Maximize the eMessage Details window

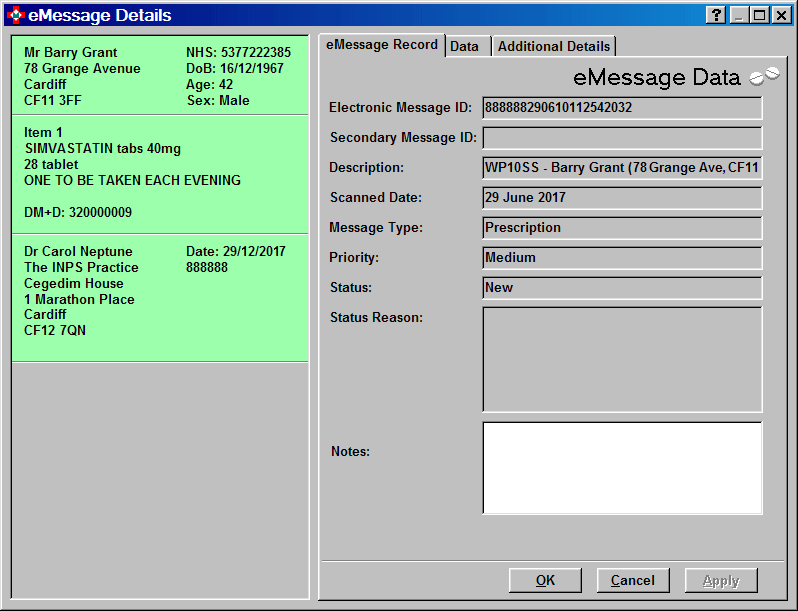click(x=759, y=15)
